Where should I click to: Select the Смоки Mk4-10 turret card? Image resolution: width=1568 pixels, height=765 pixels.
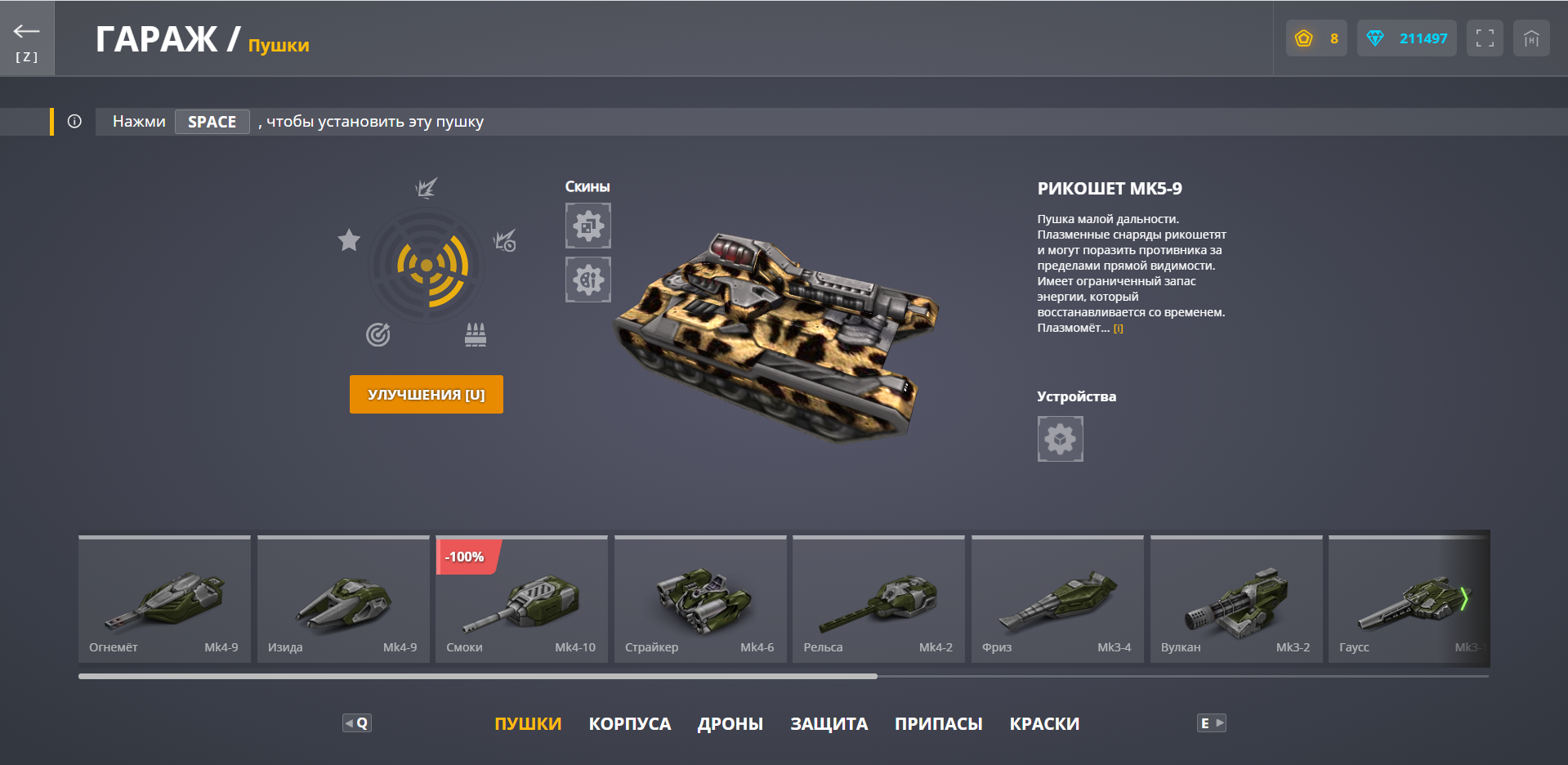(521, 599)
